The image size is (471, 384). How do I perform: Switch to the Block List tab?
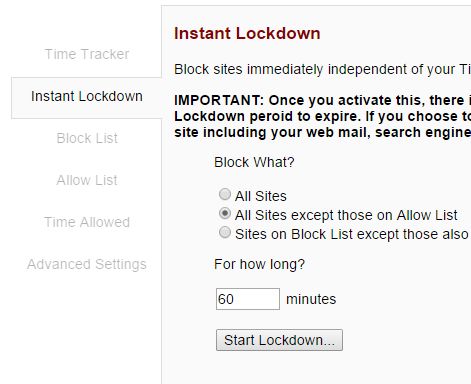coord(87,138)
